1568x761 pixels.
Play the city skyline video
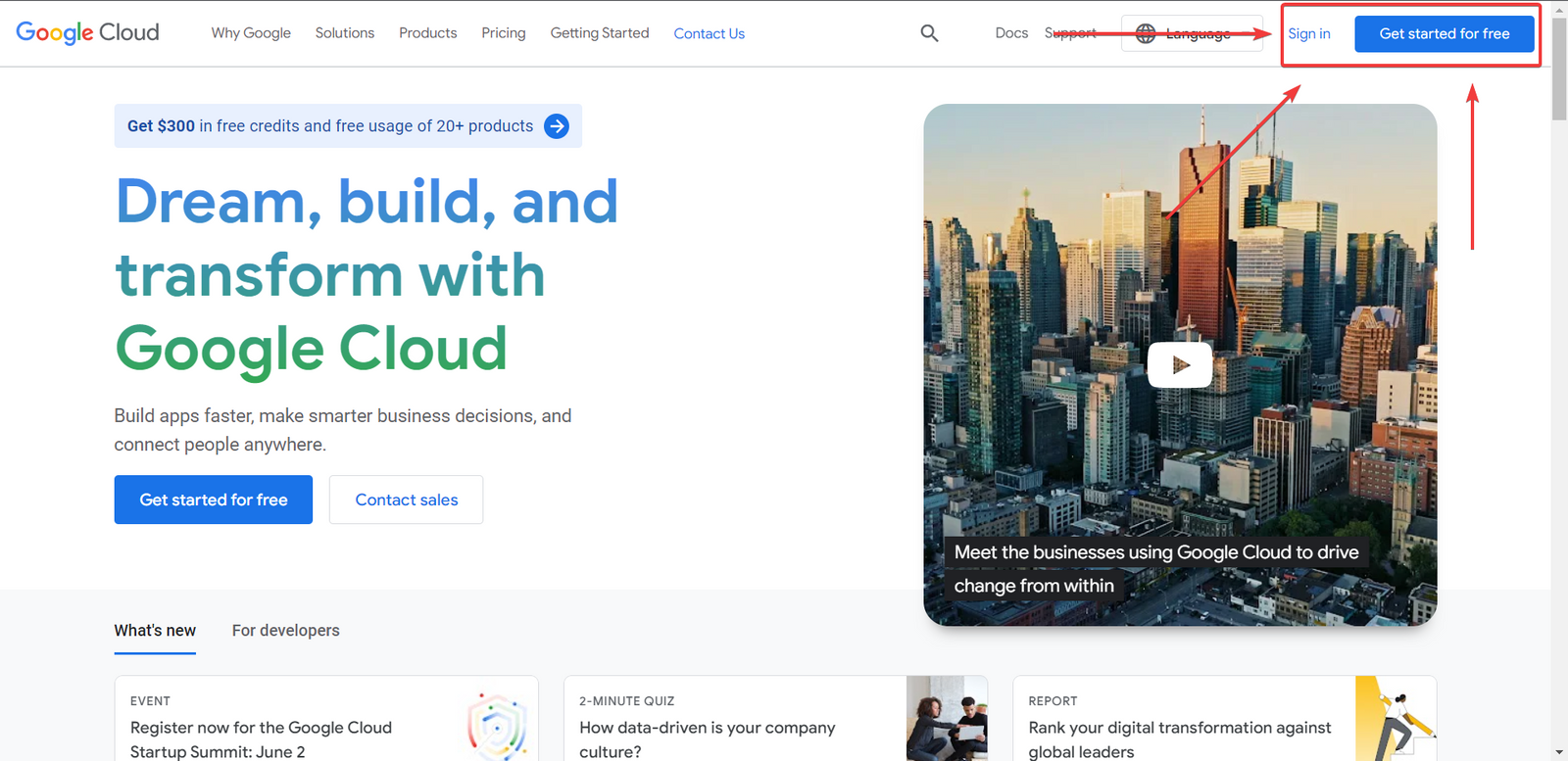1180,364
